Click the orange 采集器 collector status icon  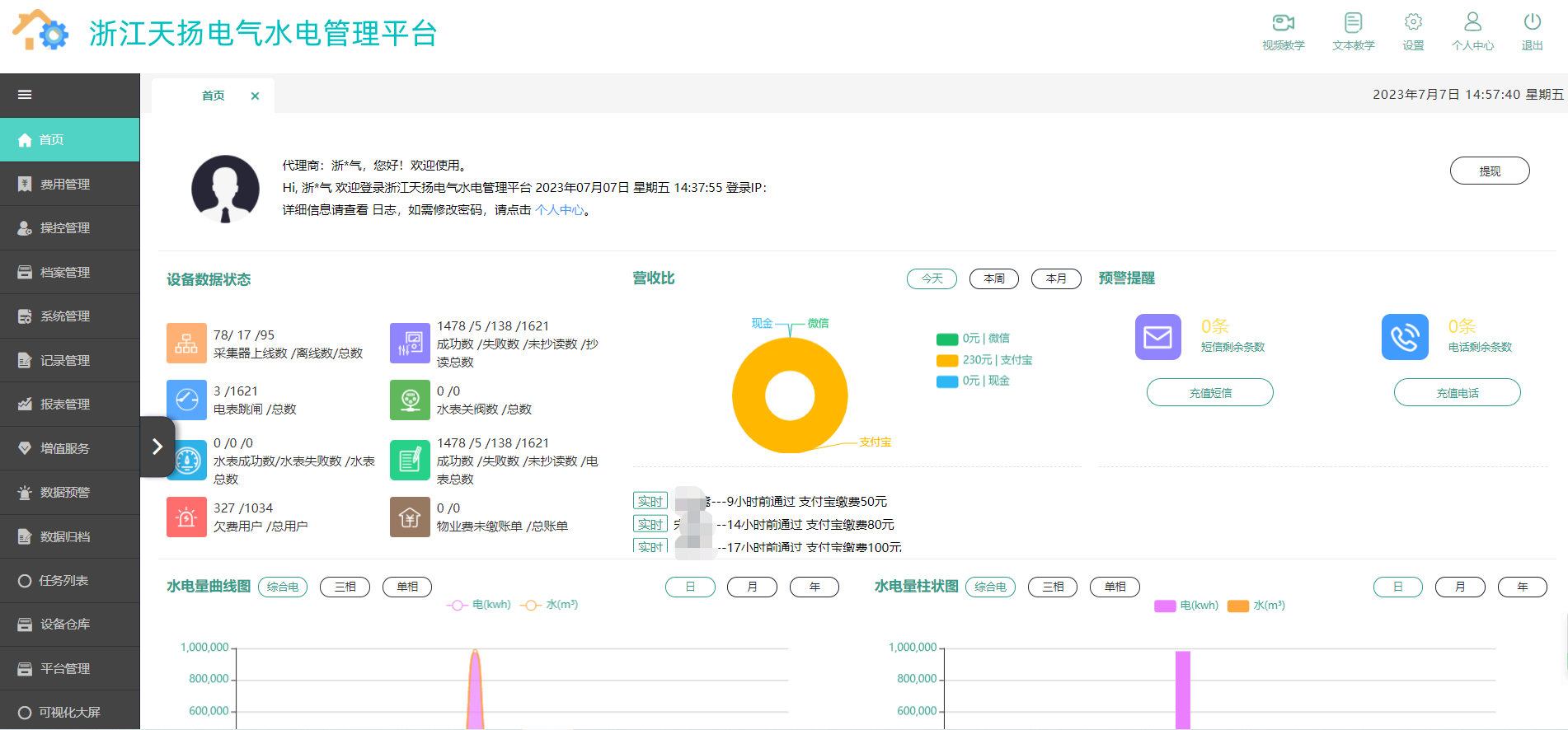[x=186, y=344]
